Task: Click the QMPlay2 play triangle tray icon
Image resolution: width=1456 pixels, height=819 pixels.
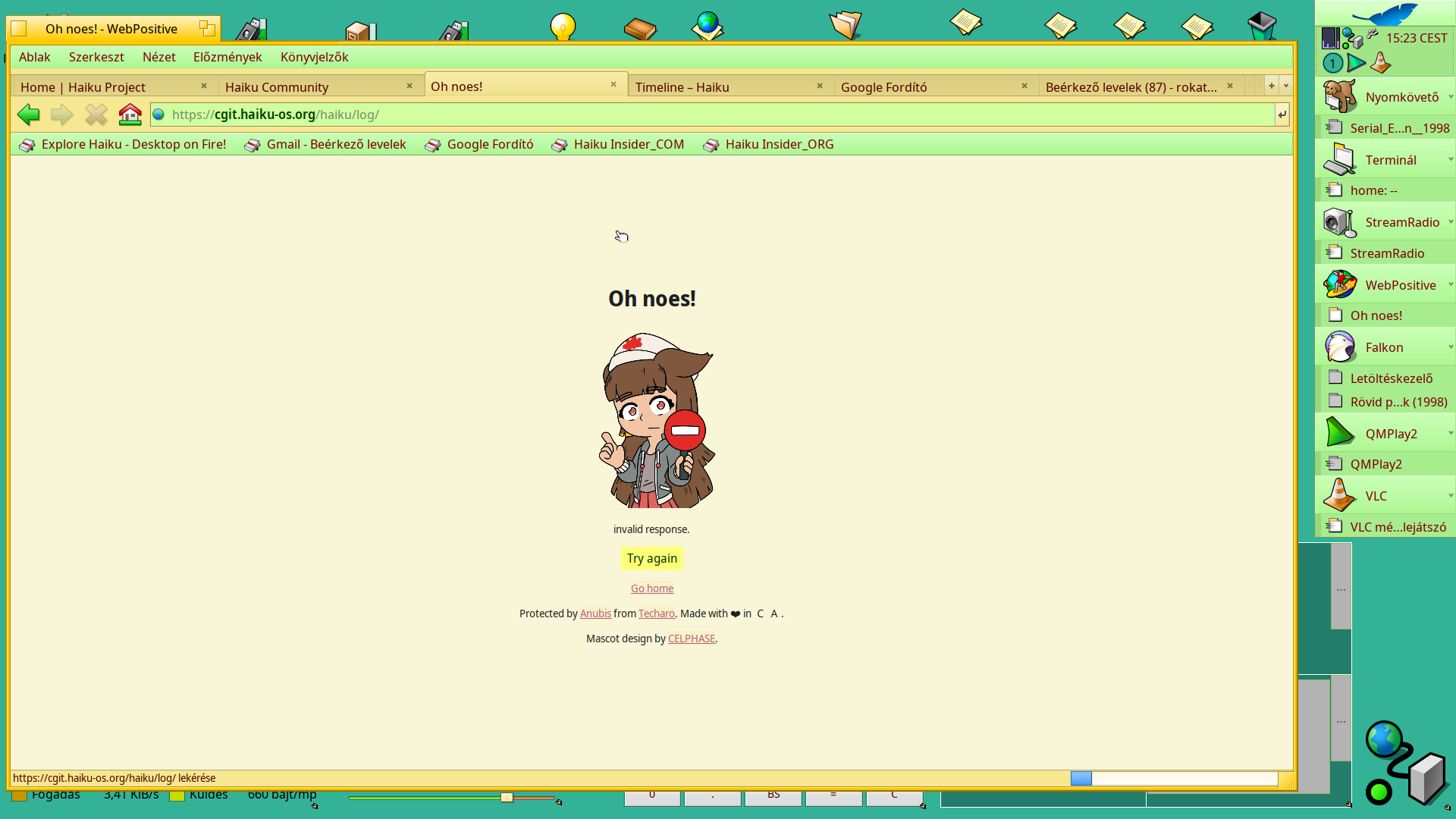Action: [x=1357, y=63]
